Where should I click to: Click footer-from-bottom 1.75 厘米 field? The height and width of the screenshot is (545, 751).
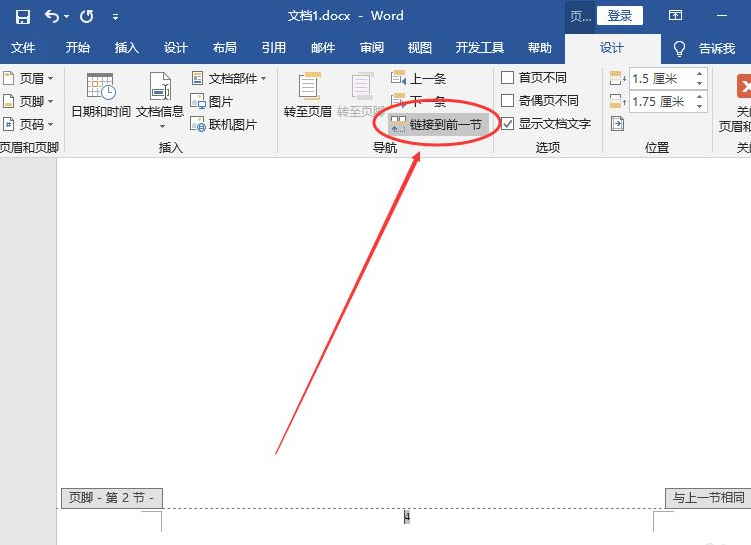[x=661, y=102]
